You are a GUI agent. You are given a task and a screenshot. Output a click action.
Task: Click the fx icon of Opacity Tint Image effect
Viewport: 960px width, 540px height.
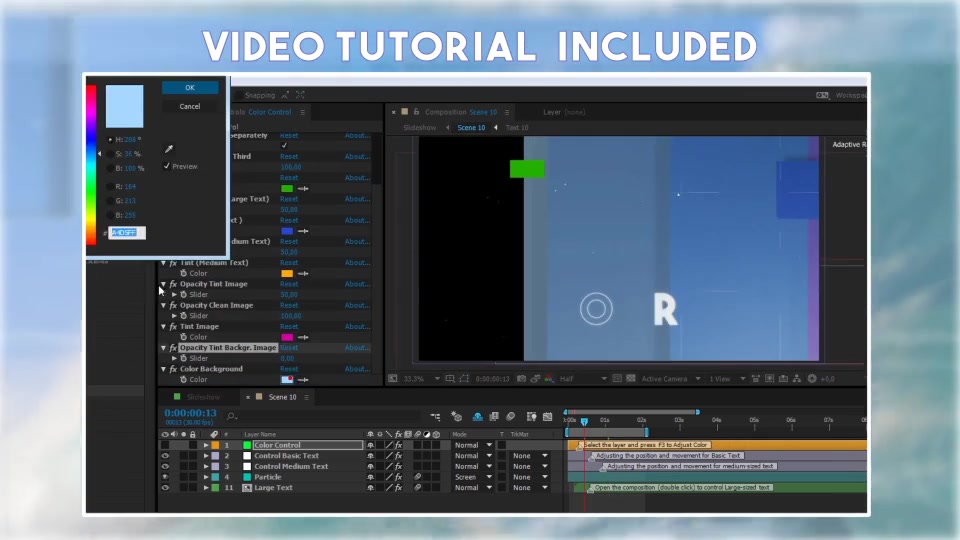point(173,284)
